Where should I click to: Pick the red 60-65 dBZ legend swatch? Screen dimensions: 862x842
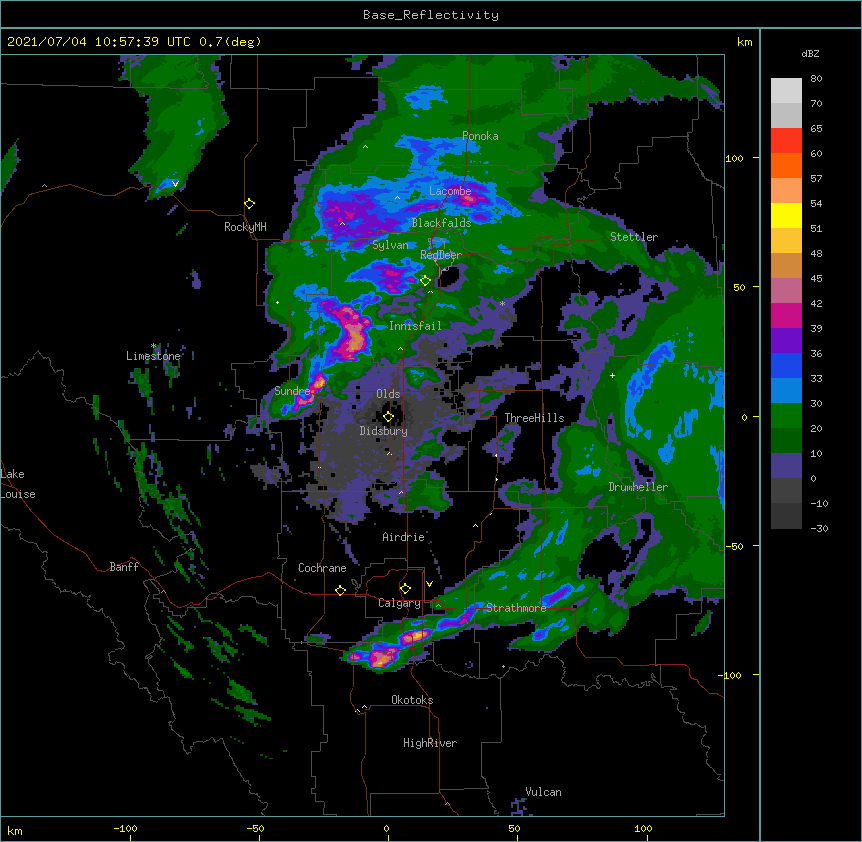point(786,140)
